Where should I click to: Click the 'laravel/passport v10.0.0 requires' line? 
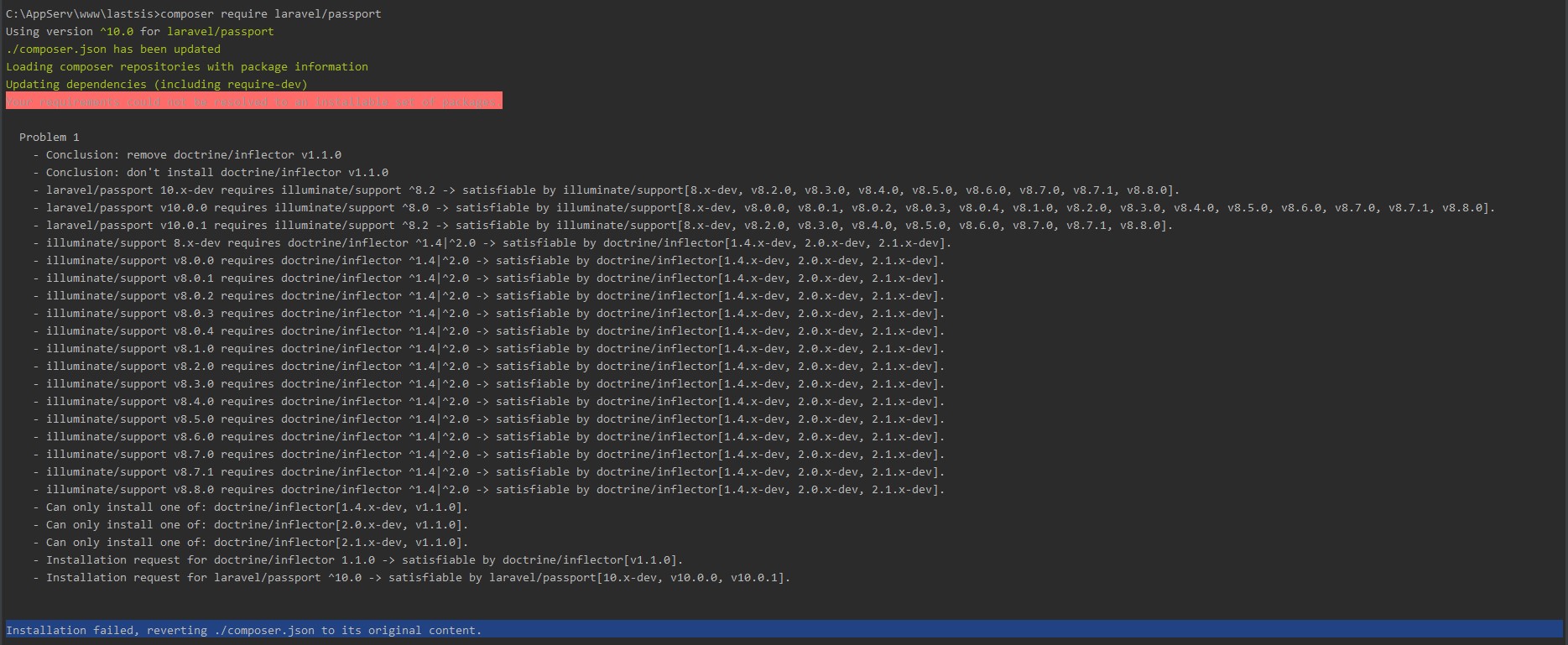click(764, 207)
